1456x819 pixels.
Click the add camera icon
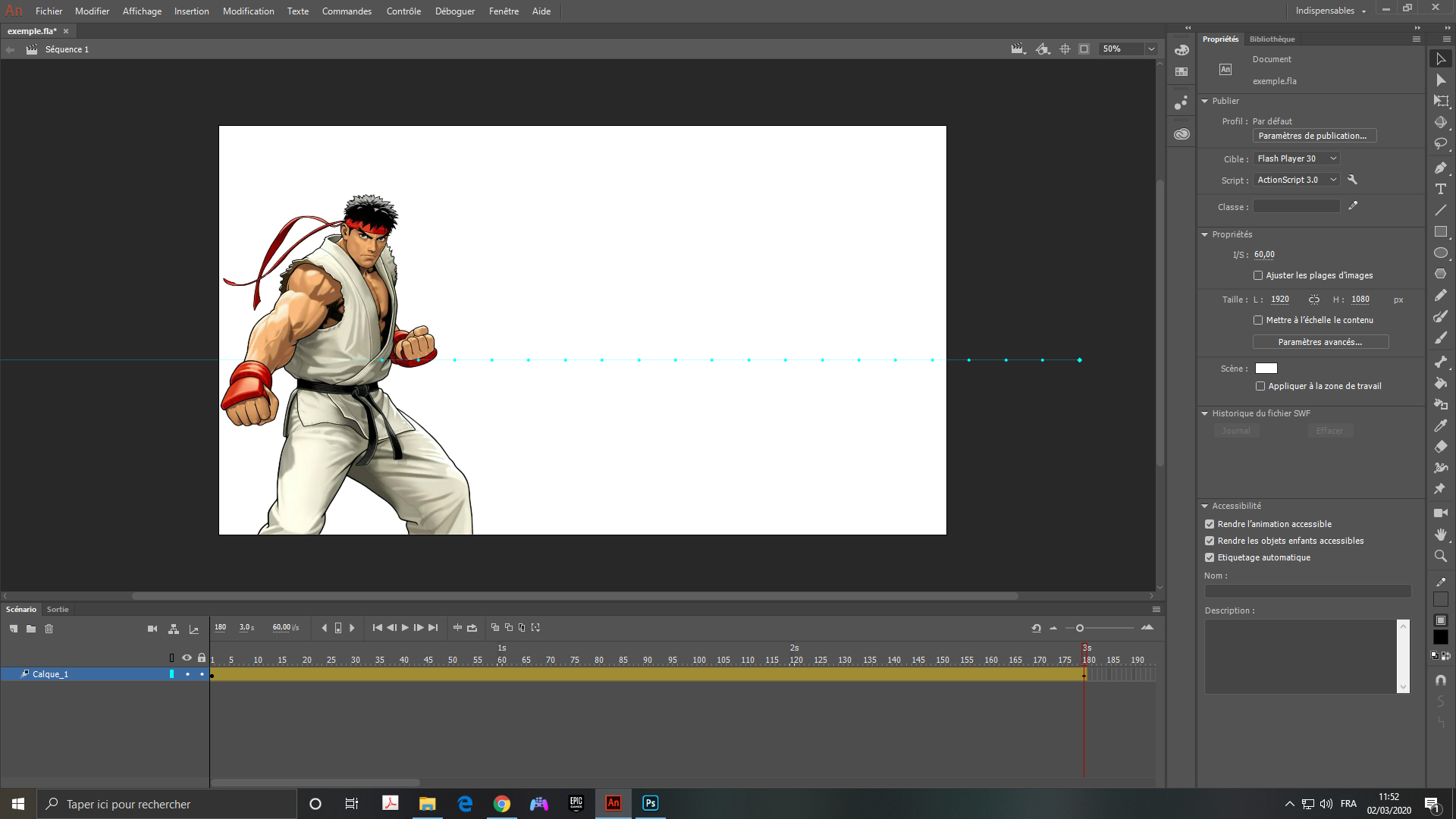point(152,629)
